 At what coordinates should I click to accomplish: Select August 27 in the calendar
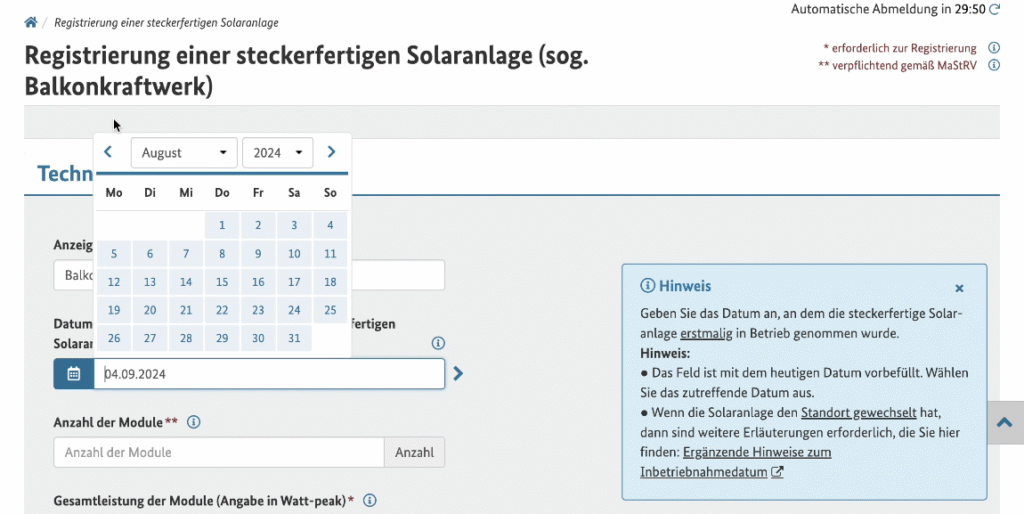click(x=150, y=338)
